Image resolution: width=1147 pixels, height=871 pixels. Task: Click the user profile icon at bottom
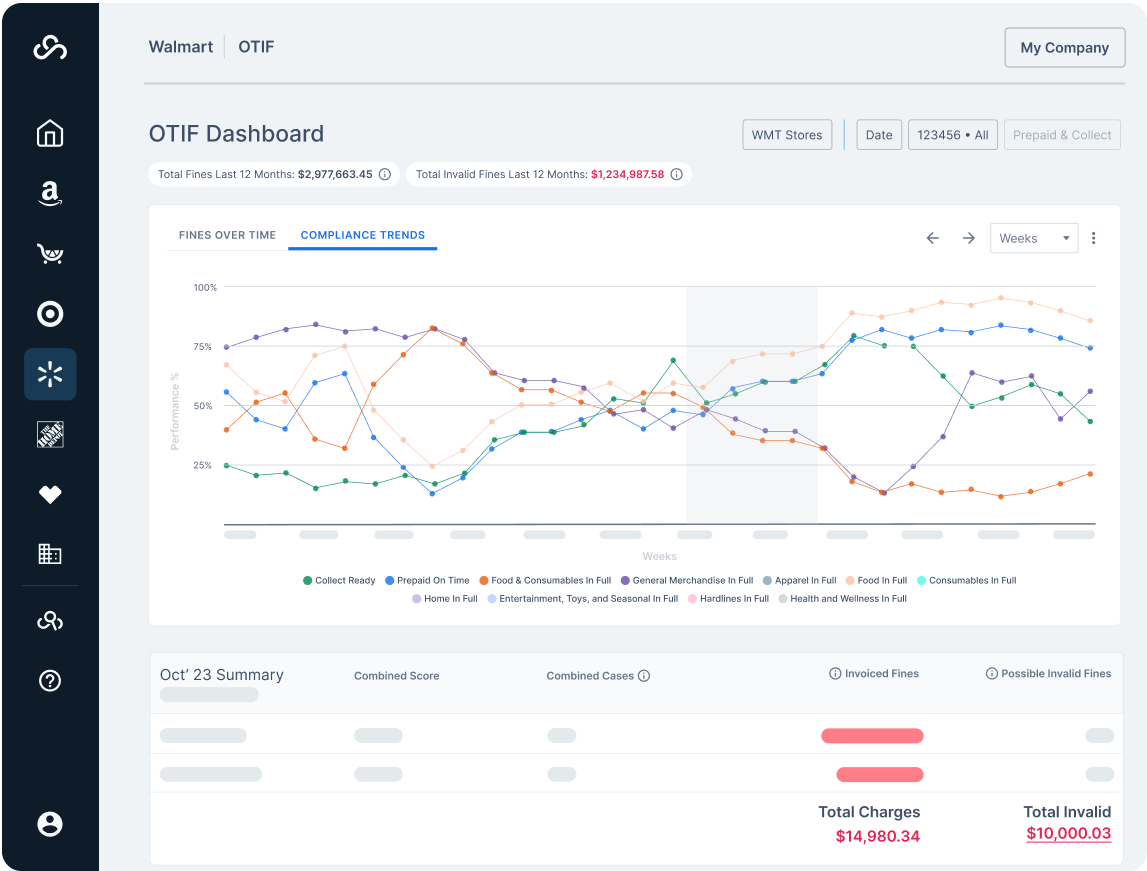[x=50, y=824]
